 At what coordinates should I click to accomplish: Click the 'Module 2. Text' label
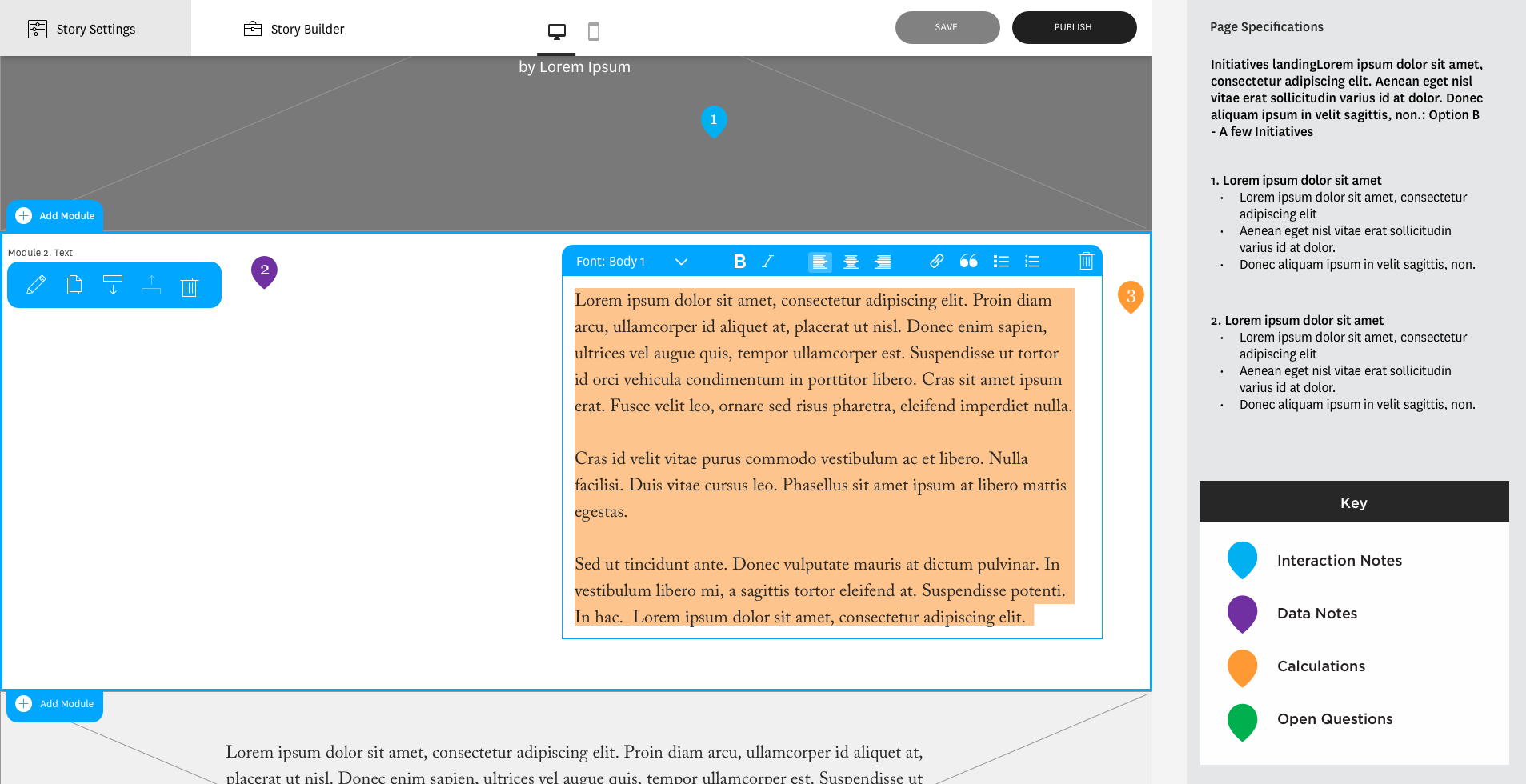click(x=40, y=253)
